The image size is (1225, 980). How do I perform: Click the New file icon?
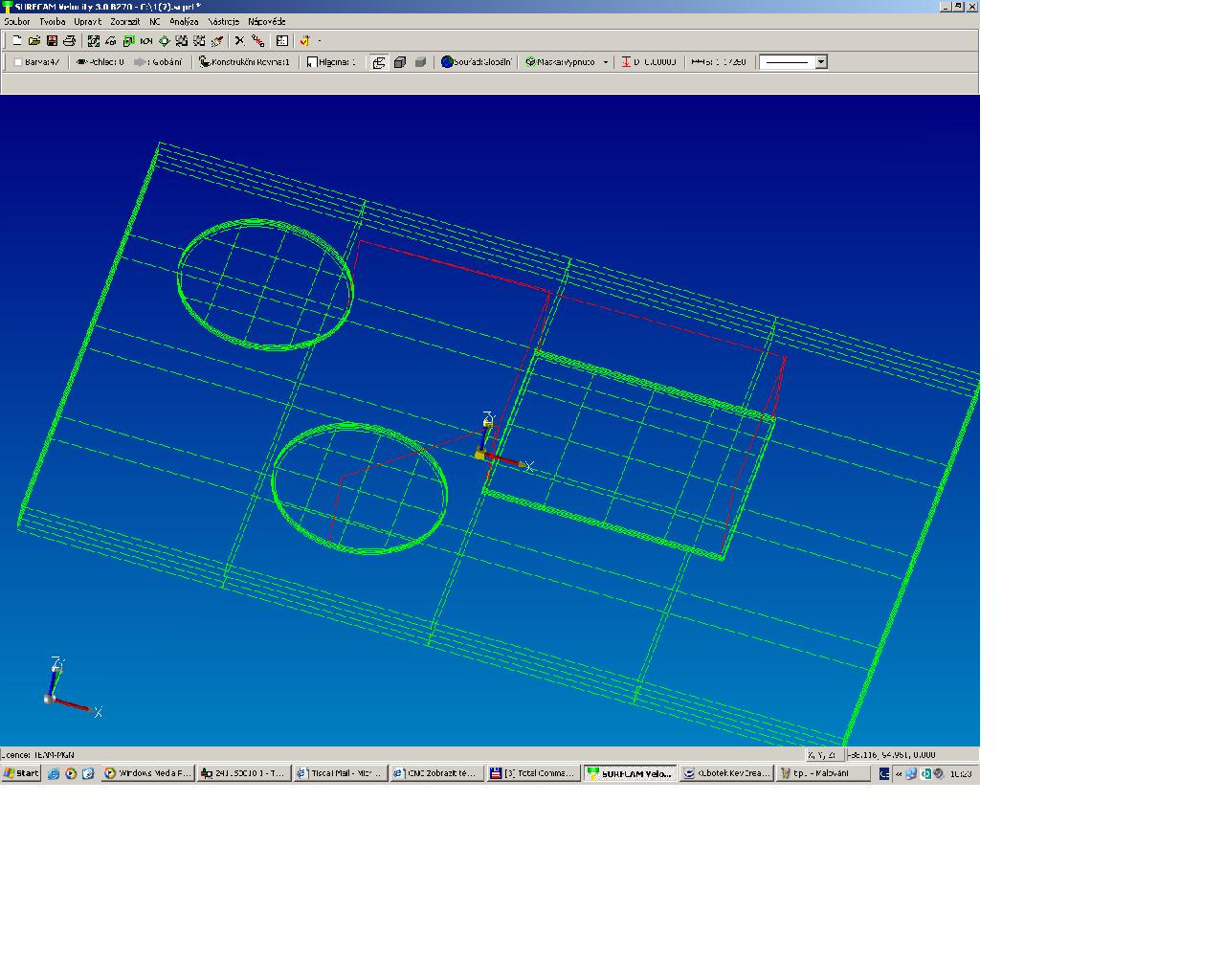click(16, 40)
